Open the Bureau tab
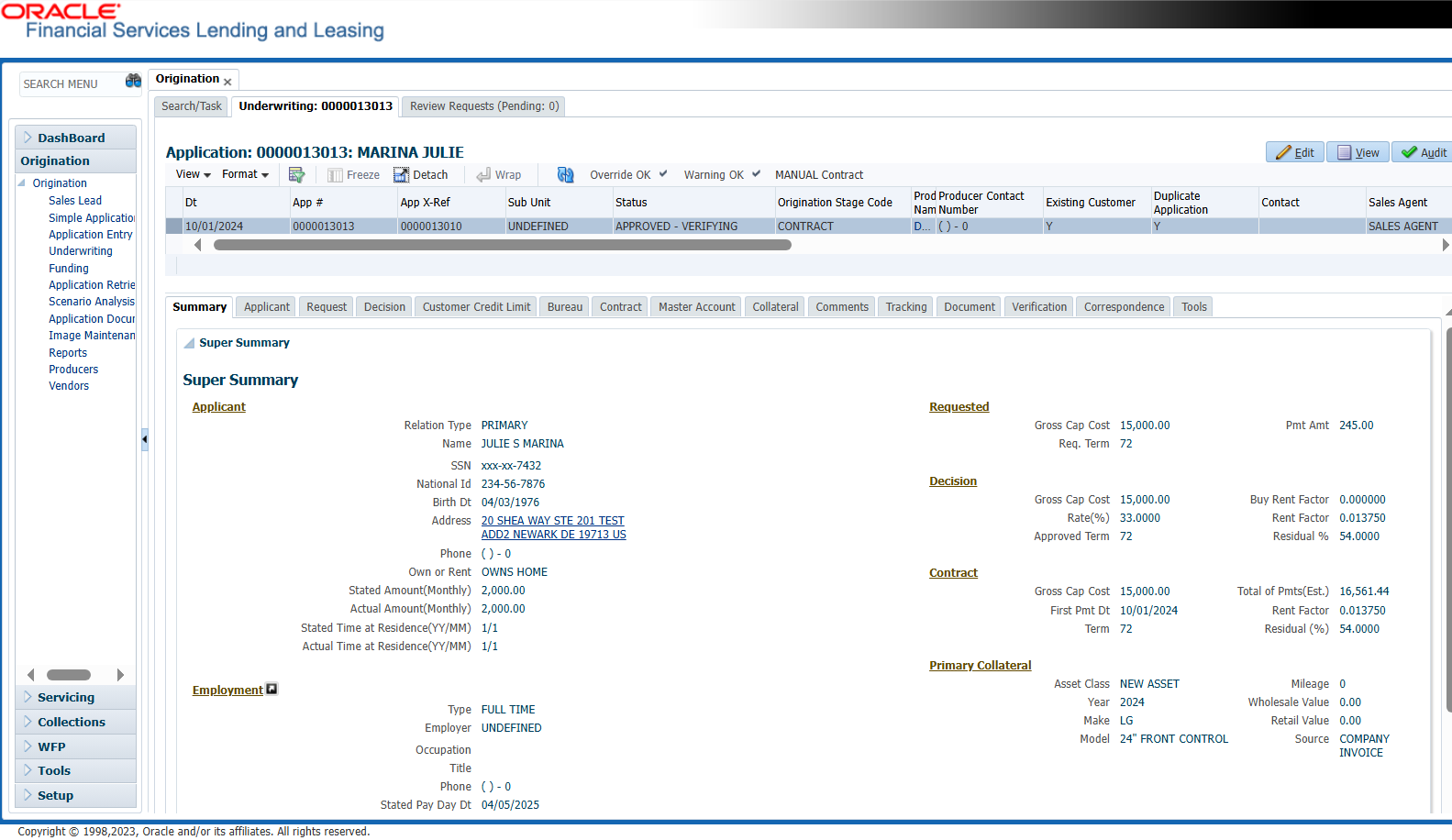The height and width of the screenshot is (840, 1452). 565,307
